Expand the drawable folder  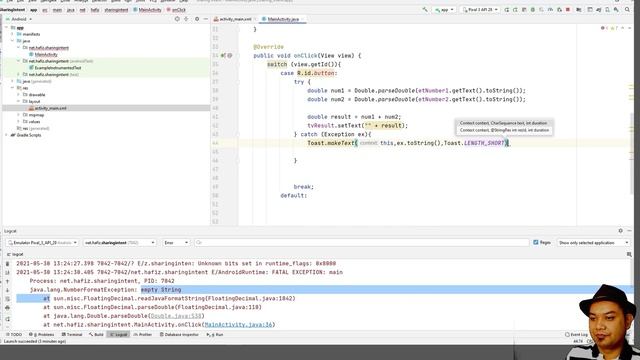pyautogui.click(x=18, y=95)
